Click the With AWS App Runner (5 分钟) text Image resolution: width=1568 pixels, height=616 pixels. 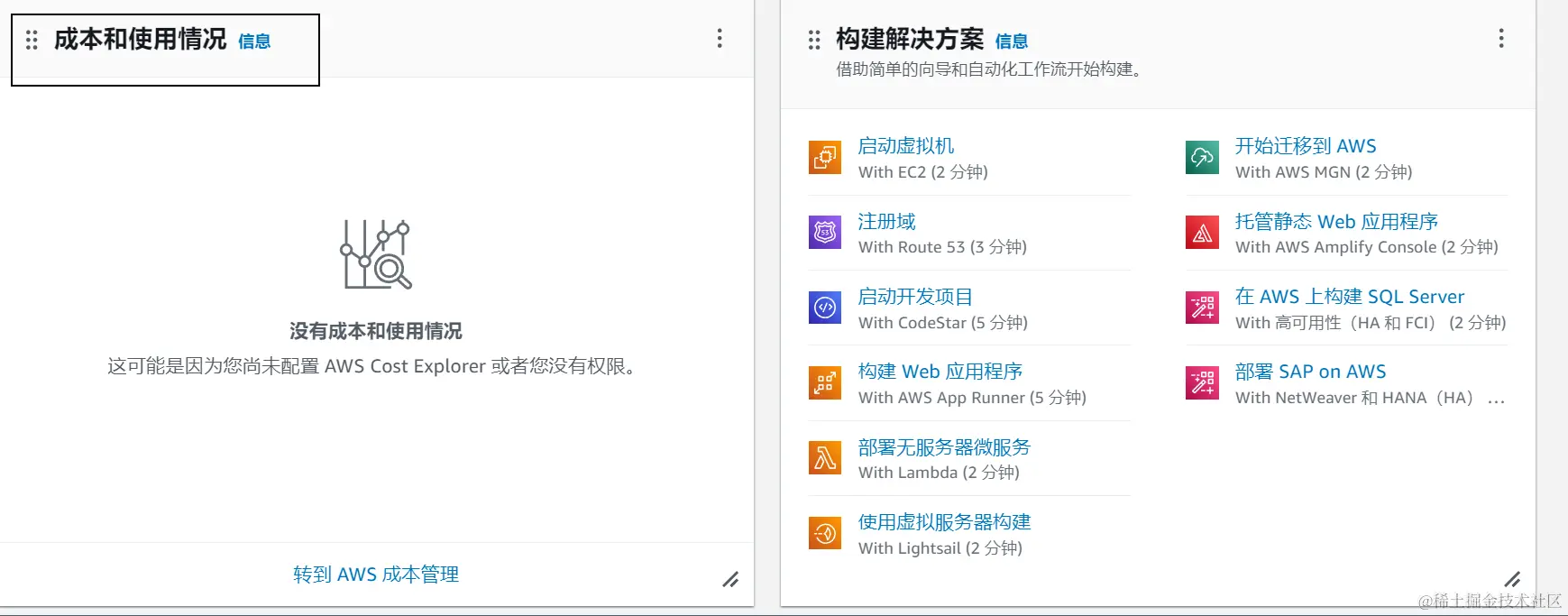point(972,398)
